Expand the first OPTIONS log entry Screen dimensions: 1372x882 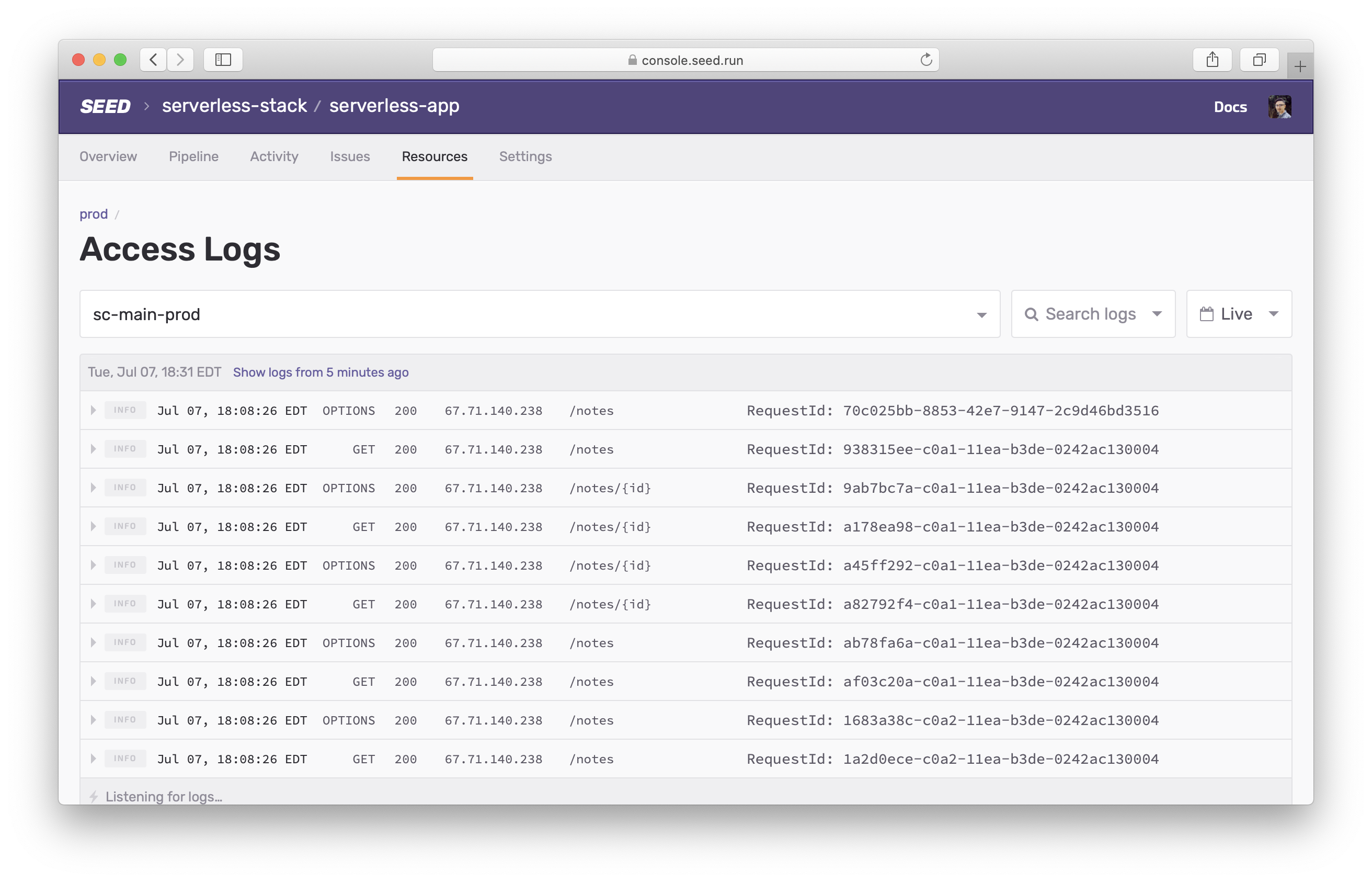93,410
